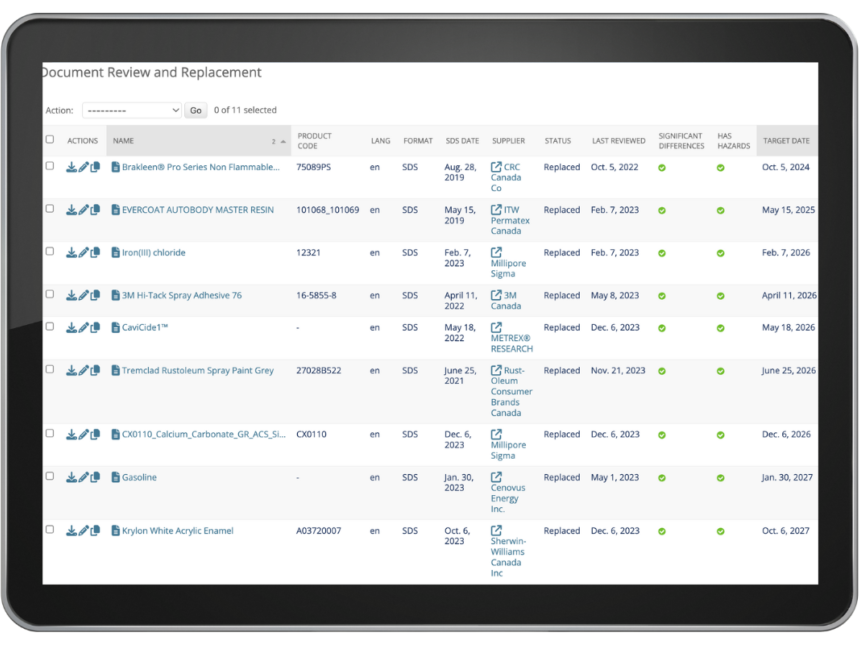
Task: Open Cenovus Energy external supplier icon
Action: point(496,477)
